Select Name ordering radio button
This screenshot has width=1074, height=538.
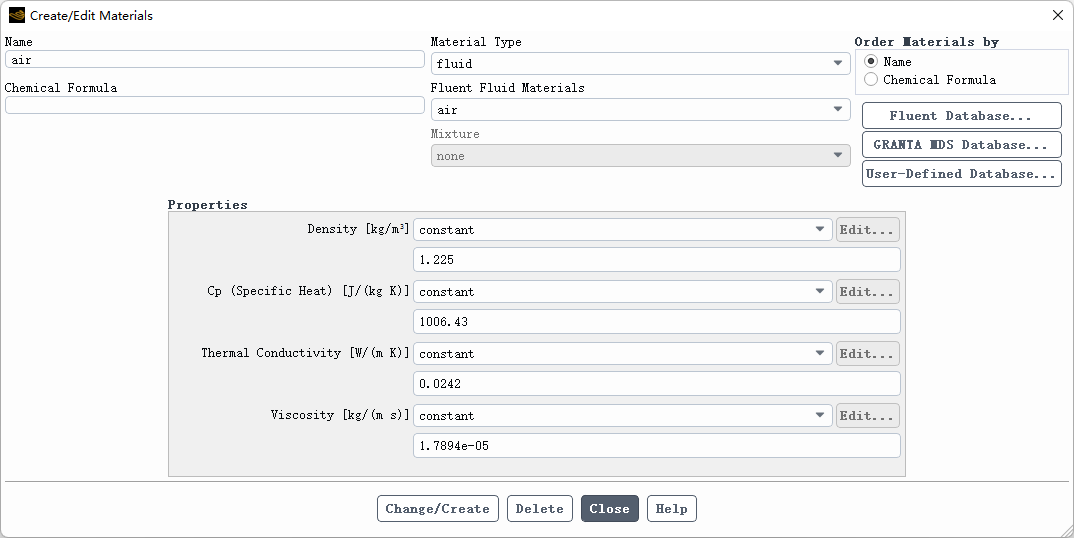pyautogui.click(x=871, y=62)
